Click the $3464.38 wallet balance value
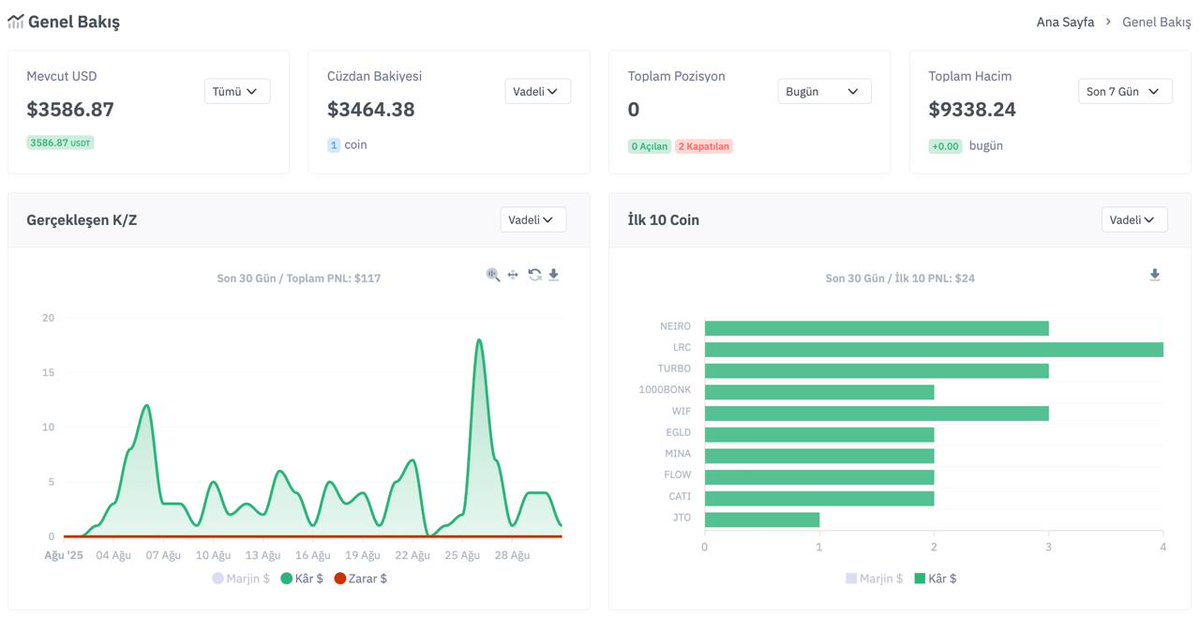 pos(371,109)
